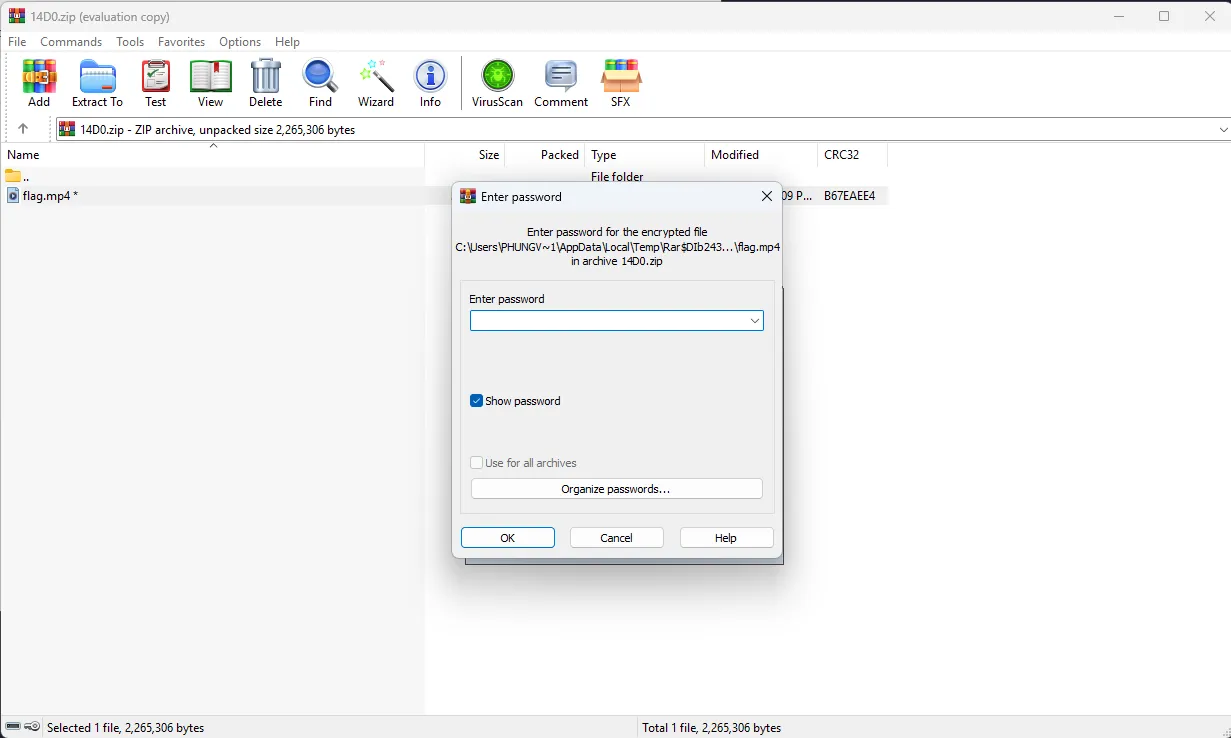Click the up one level arrow
Screen dimensions: 1231x738
[23, 129]
